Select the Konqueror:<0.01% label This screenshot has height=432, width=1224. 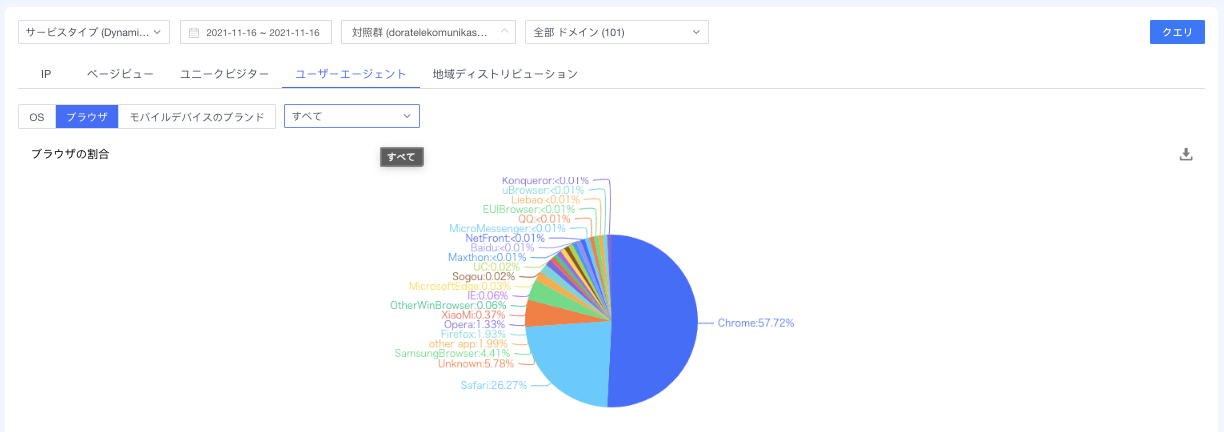(545, 180)
